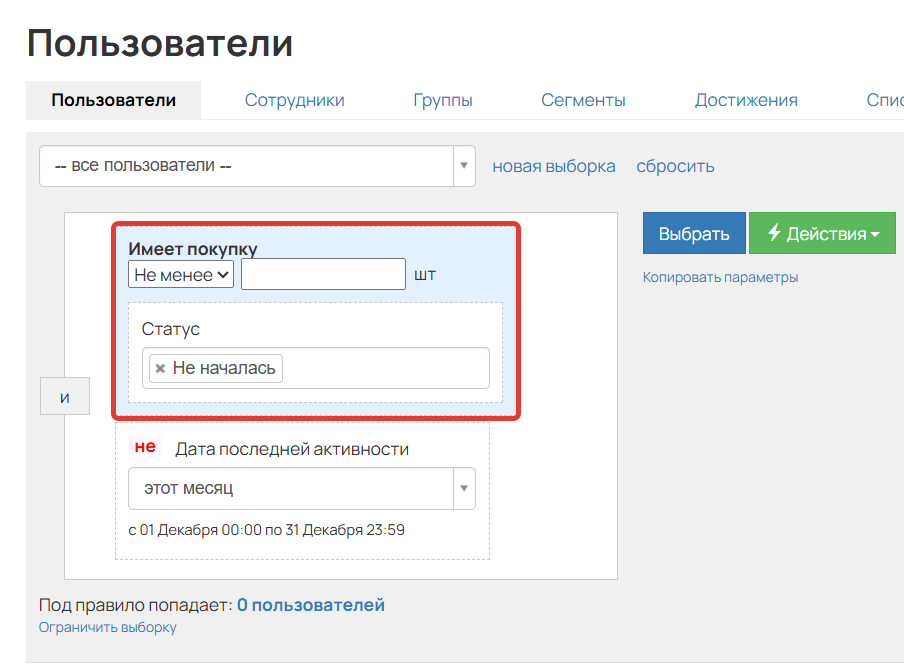The image size is (904, 670).
Task: Switch to the Сотрудники tab
Action: click(x=294, y=100)
